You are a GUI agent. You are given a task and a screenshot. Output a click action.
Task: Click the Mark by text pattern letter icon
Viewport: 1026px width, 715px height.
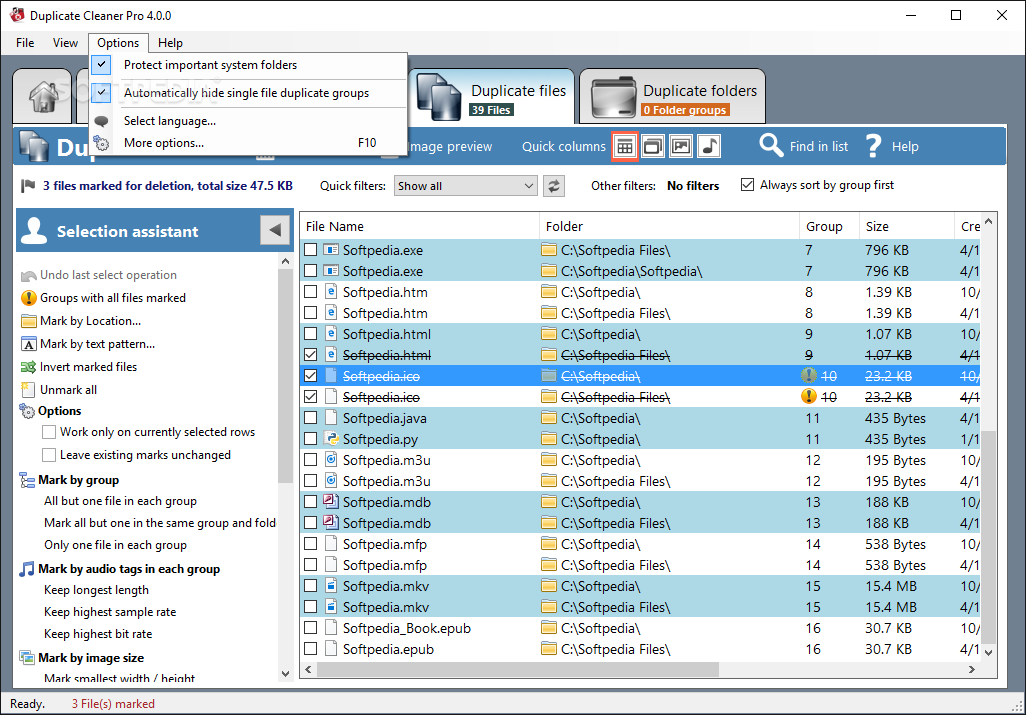[x=28, y=344]
